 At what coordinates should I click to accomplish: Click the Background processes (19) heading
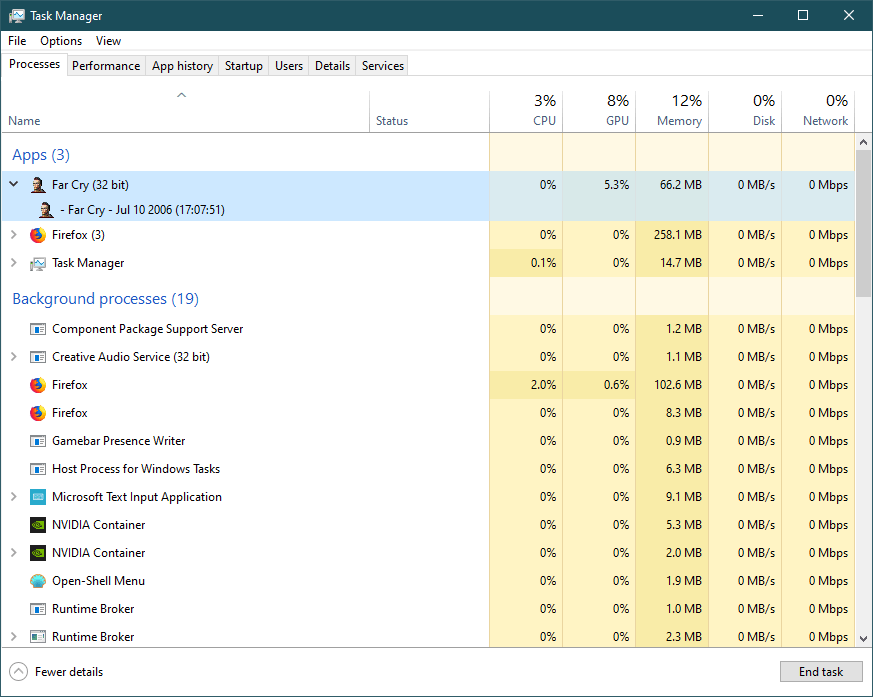pyautogui.click(x=105, y=299)
